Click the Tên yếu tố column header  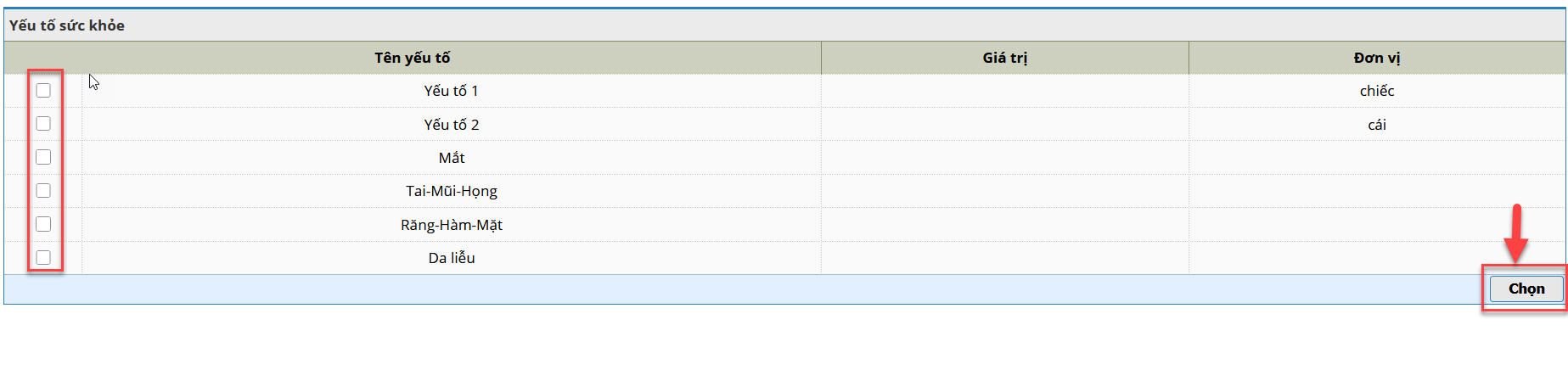point(413,58)
